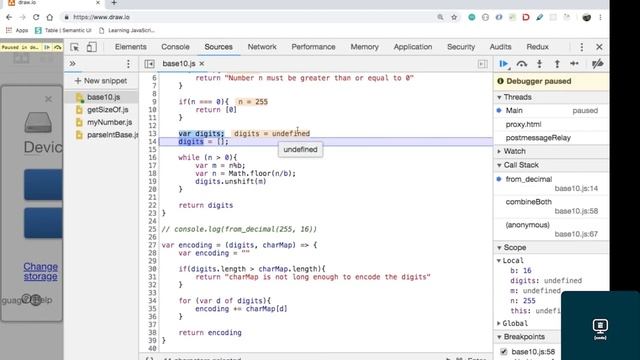Switch to the Console tab
This screenshot has width=640, height=360.
[175, 47]
